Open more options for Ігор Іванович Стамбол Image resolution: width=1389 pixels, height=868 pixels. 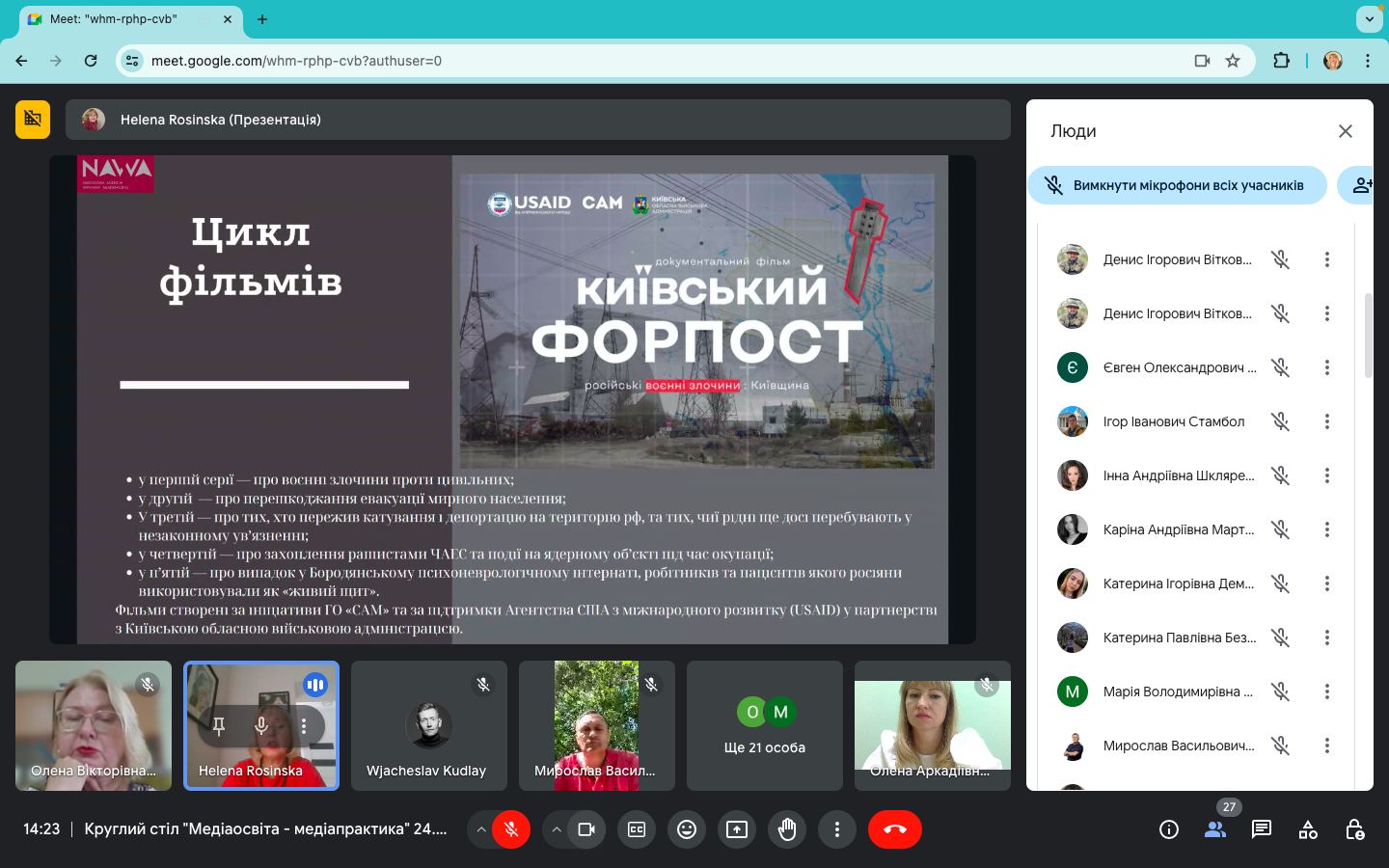click(x=1327, y=421)
